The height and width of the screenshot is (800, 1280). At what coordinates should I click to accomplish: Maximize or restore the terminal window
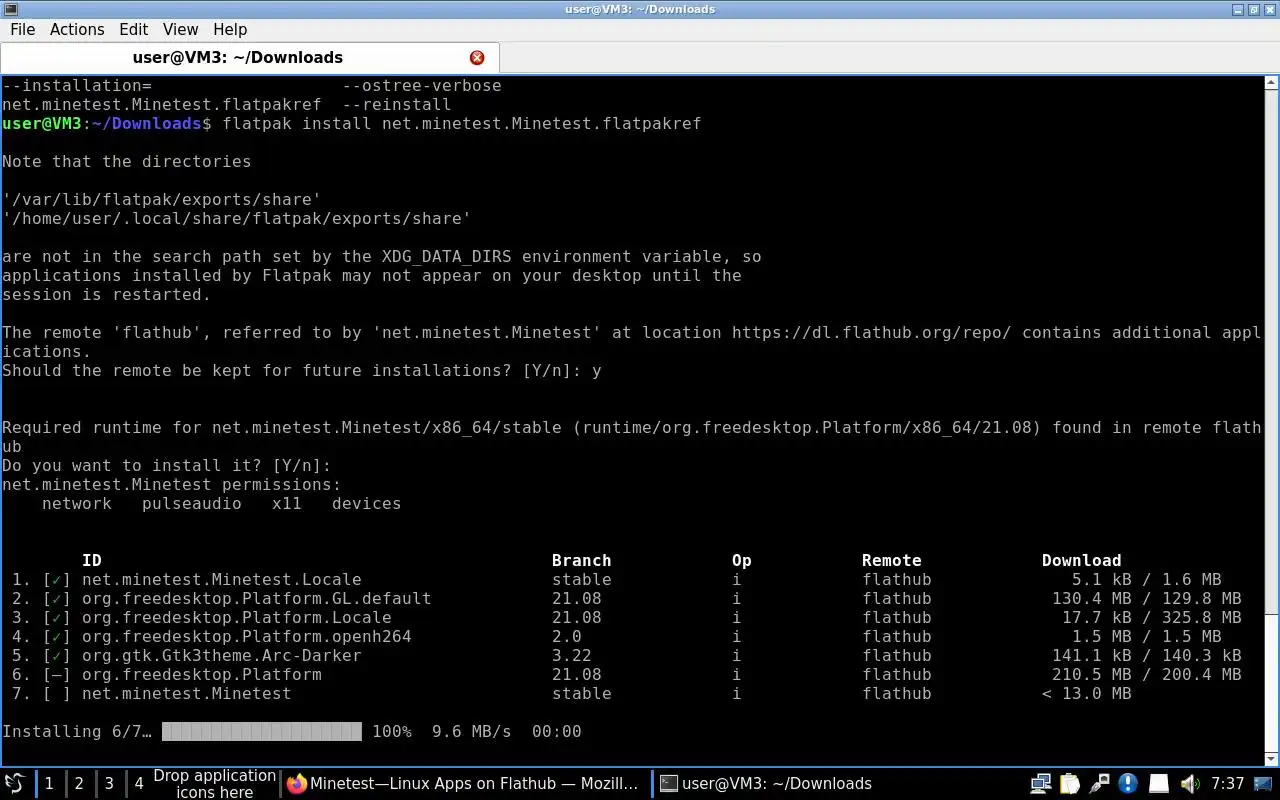click(1254, 9)
